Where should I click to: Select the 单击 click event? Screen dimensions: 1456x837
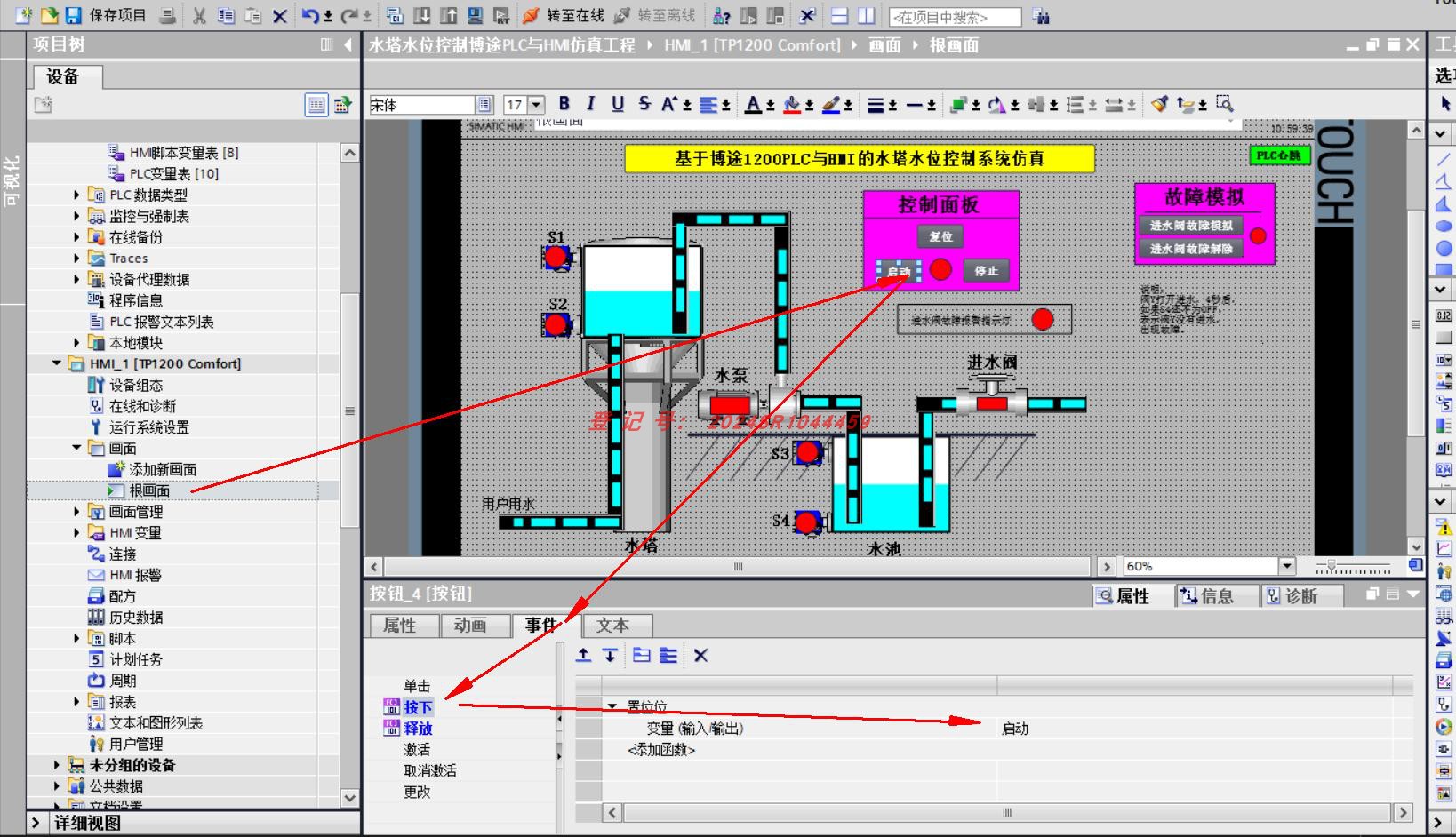pyautogui.click(x=417, y=686)
